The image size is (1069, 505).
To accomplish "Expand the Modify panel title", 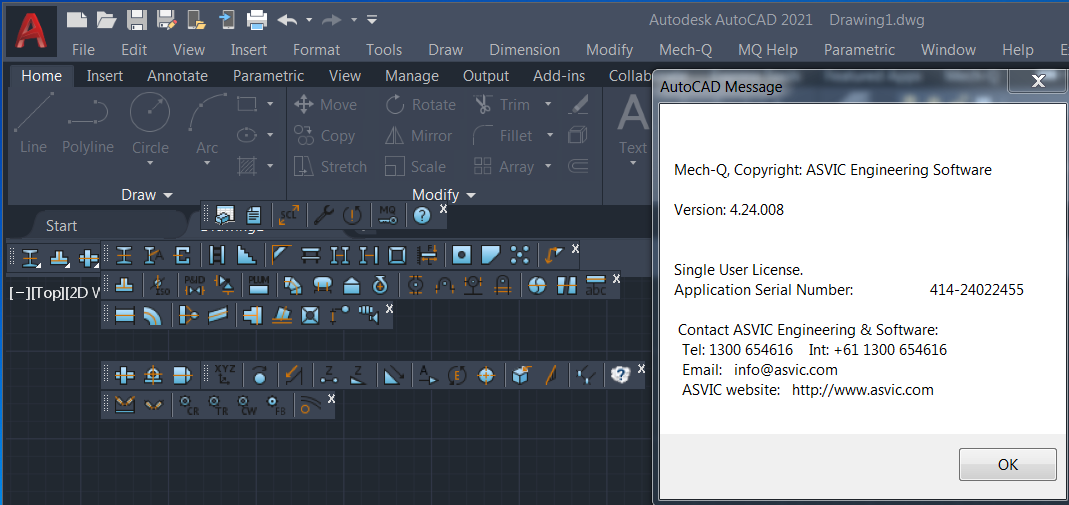I will 444,195.
